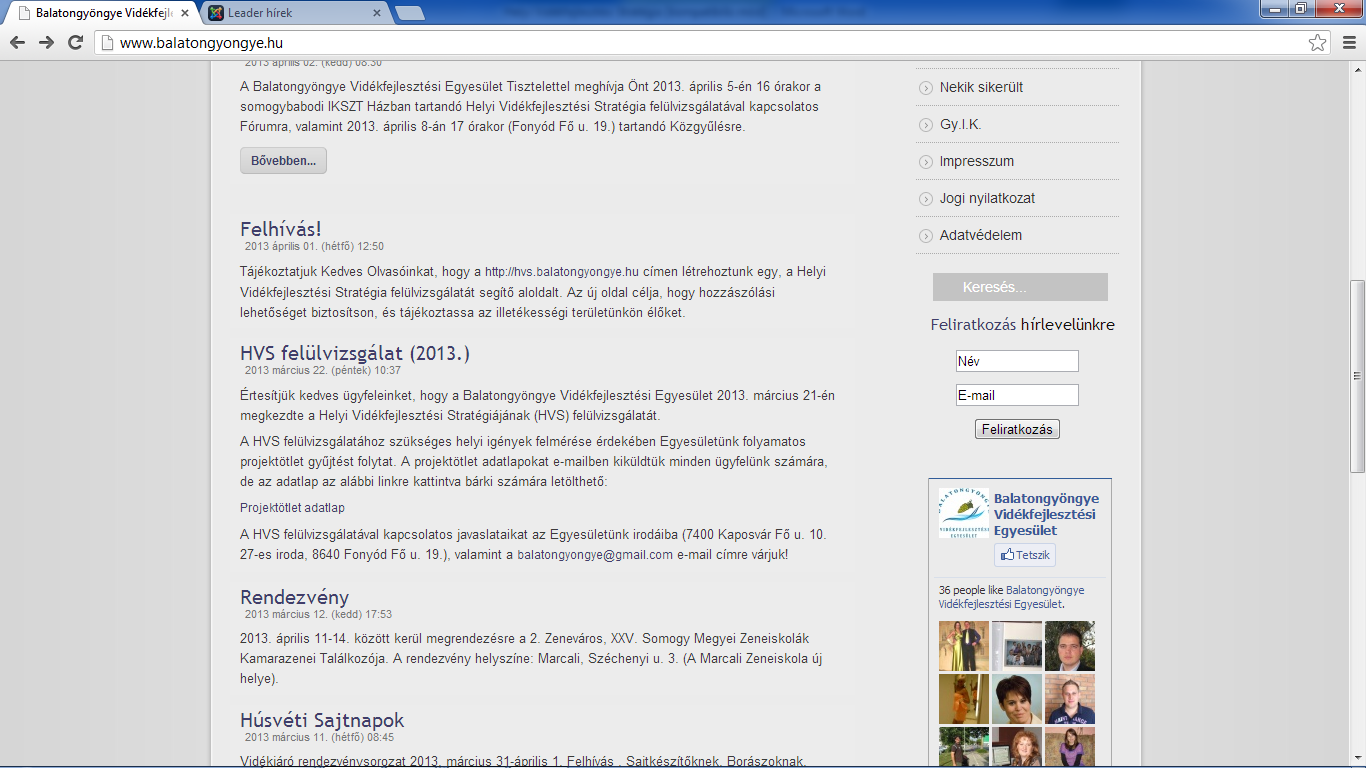Reload the page with the refresh icon
This screenshot has width=1366, height=768.
(75, 42)
